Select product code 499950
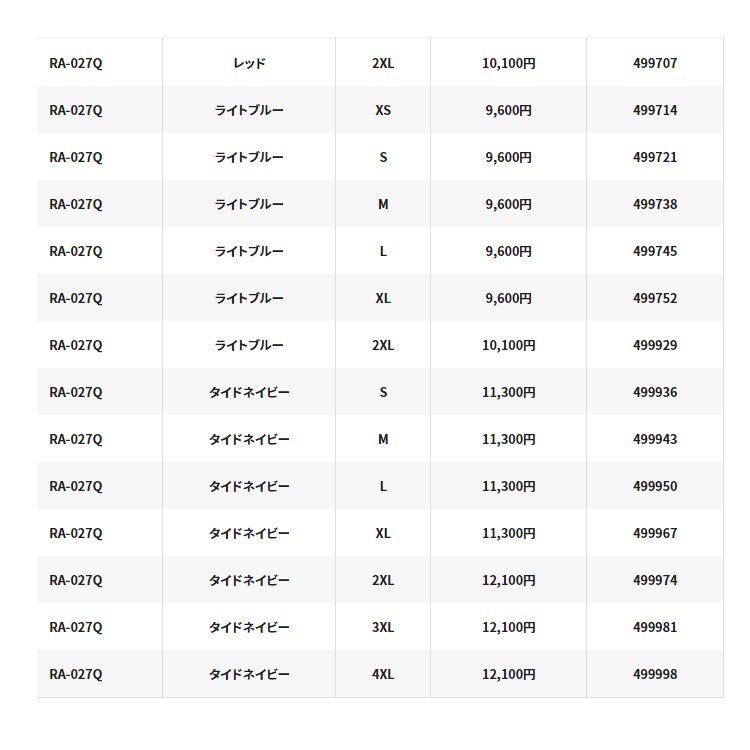 coord(655,486)
